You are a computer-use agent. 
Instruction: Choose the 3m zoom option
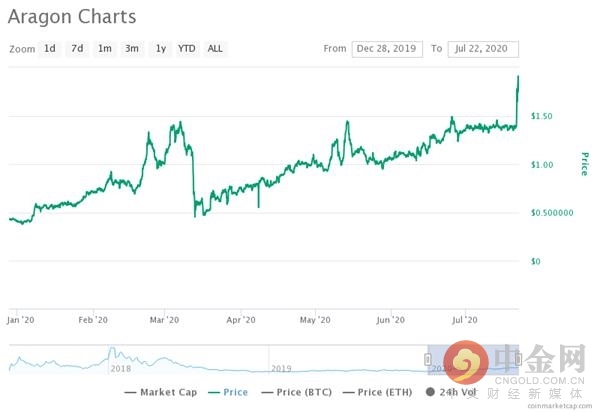click(131, 48)
